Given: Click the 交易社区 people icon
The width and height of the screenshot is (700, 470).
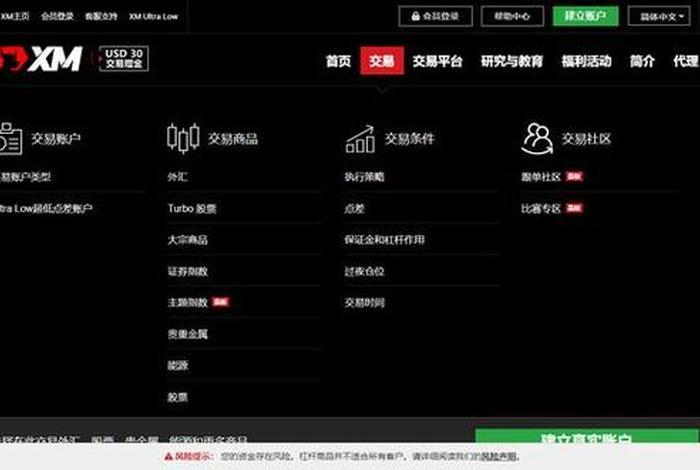Looking at the screenshot, I should 537,139.
